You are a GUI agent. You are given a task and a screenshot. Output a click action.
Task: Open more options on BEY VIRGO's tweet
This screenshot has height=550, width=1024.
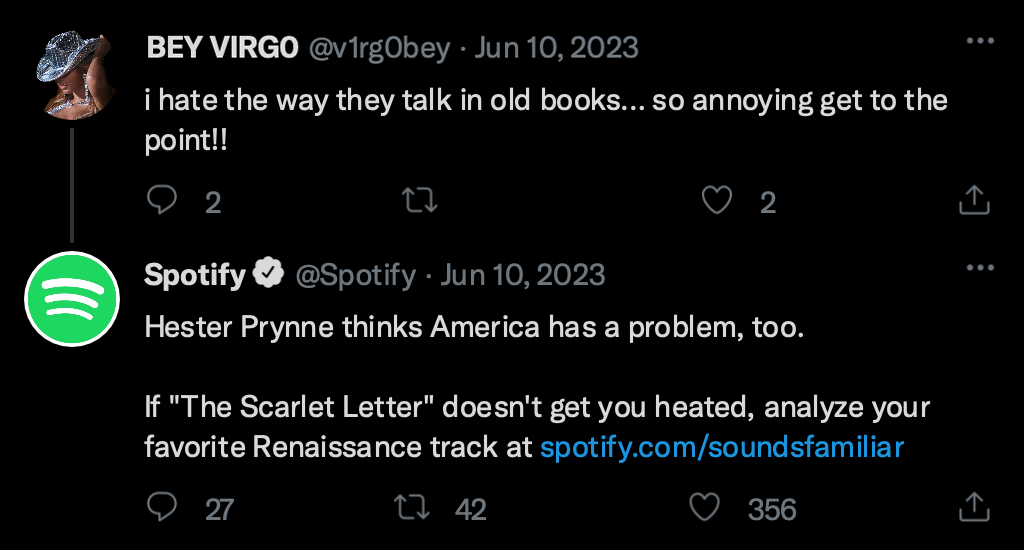980,40
